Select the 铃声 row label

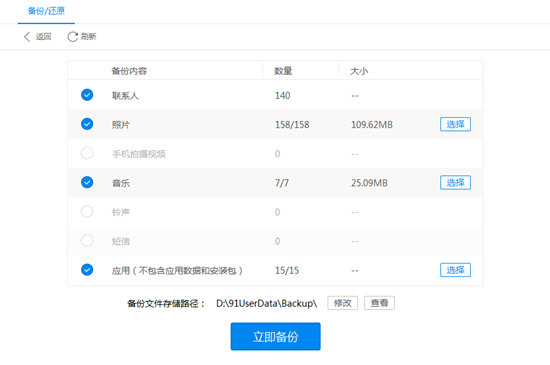click(121, 212)
